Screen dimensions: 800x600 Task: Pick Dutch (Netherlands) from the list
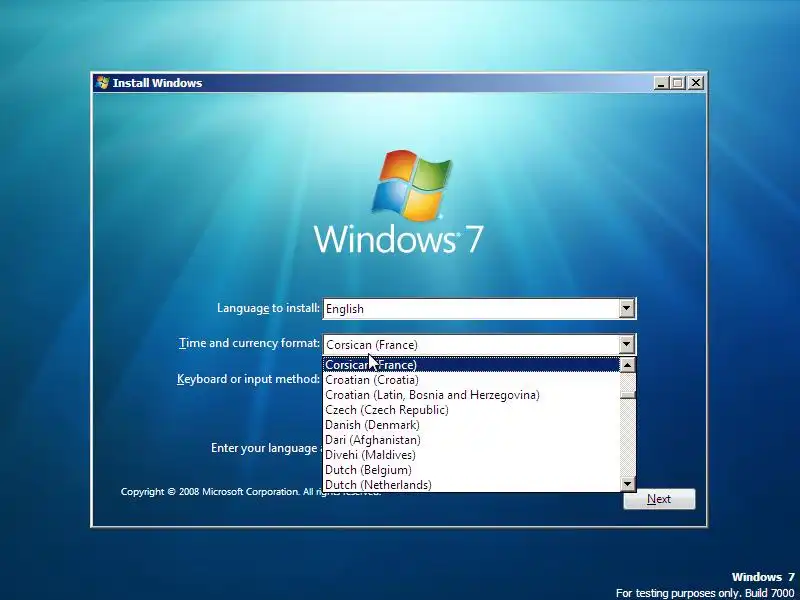(x=472, y=485)
